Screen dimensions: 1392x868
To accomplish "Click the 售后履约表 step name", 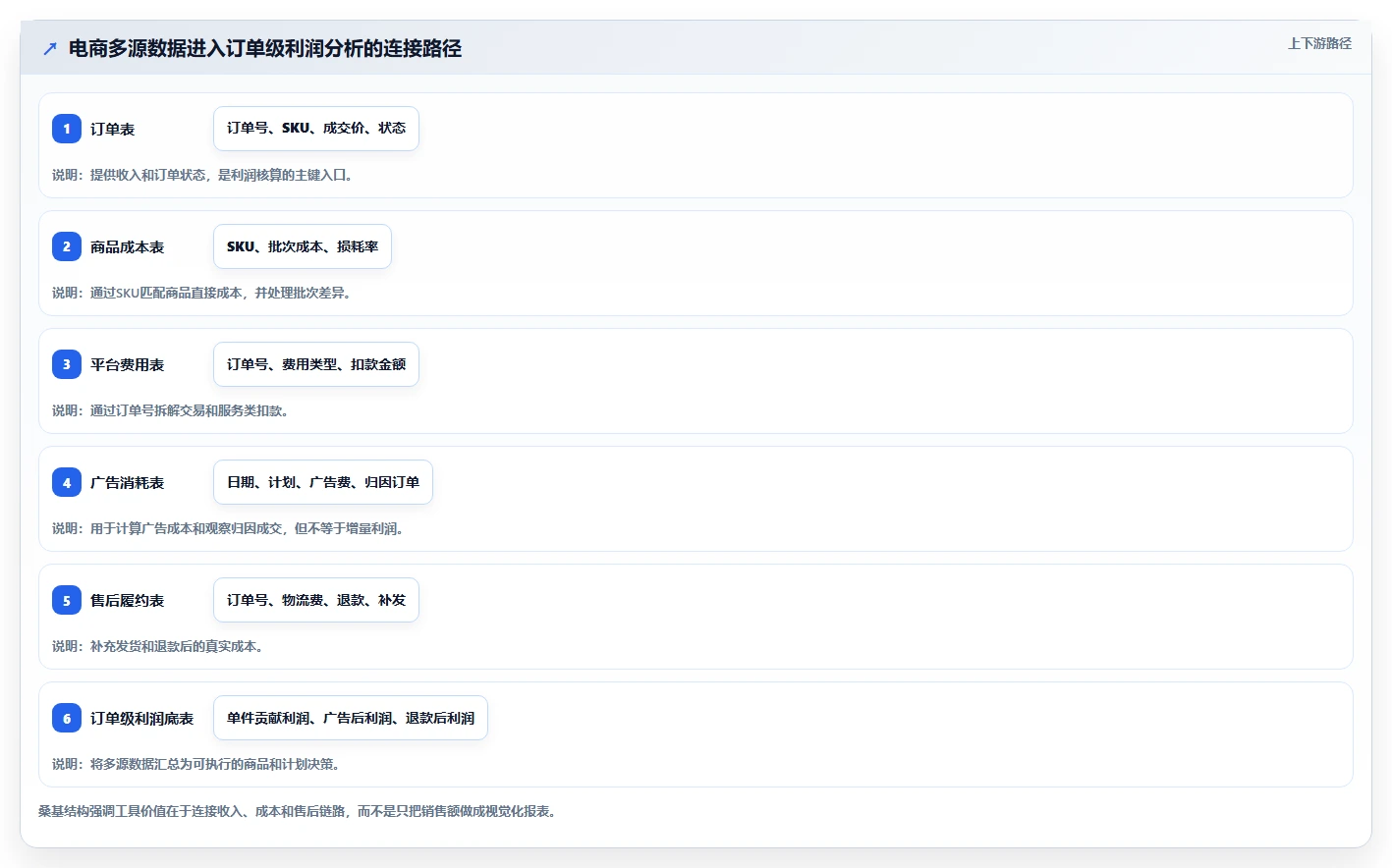I will (x=127, y=600).
